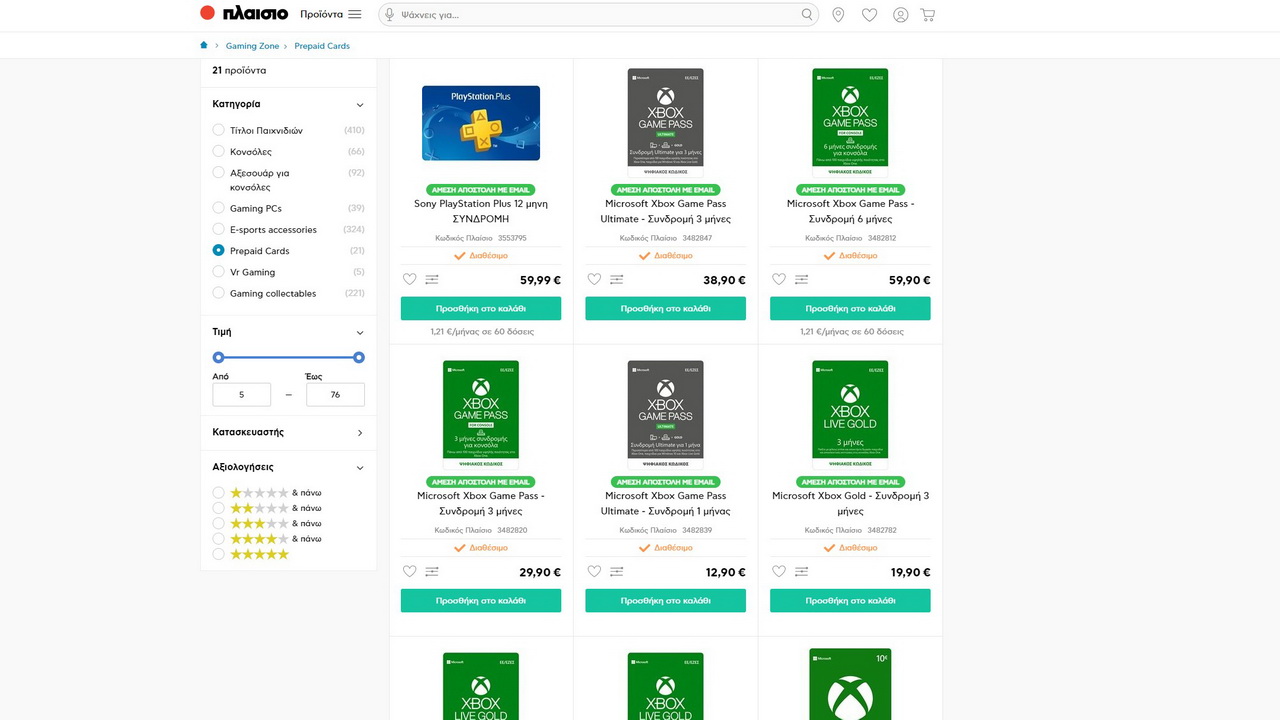Click the microphone voice search icon
Screen dimensions: 1280x720
coord(388,15)
